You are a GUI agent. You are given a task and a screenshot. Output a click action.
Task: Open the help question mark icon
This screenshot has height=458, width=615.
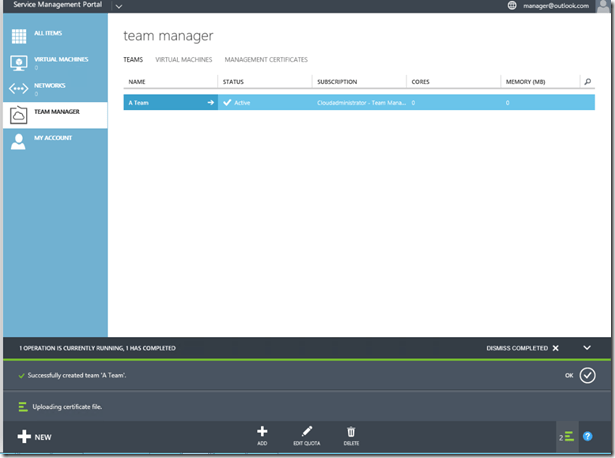point(588,436)
